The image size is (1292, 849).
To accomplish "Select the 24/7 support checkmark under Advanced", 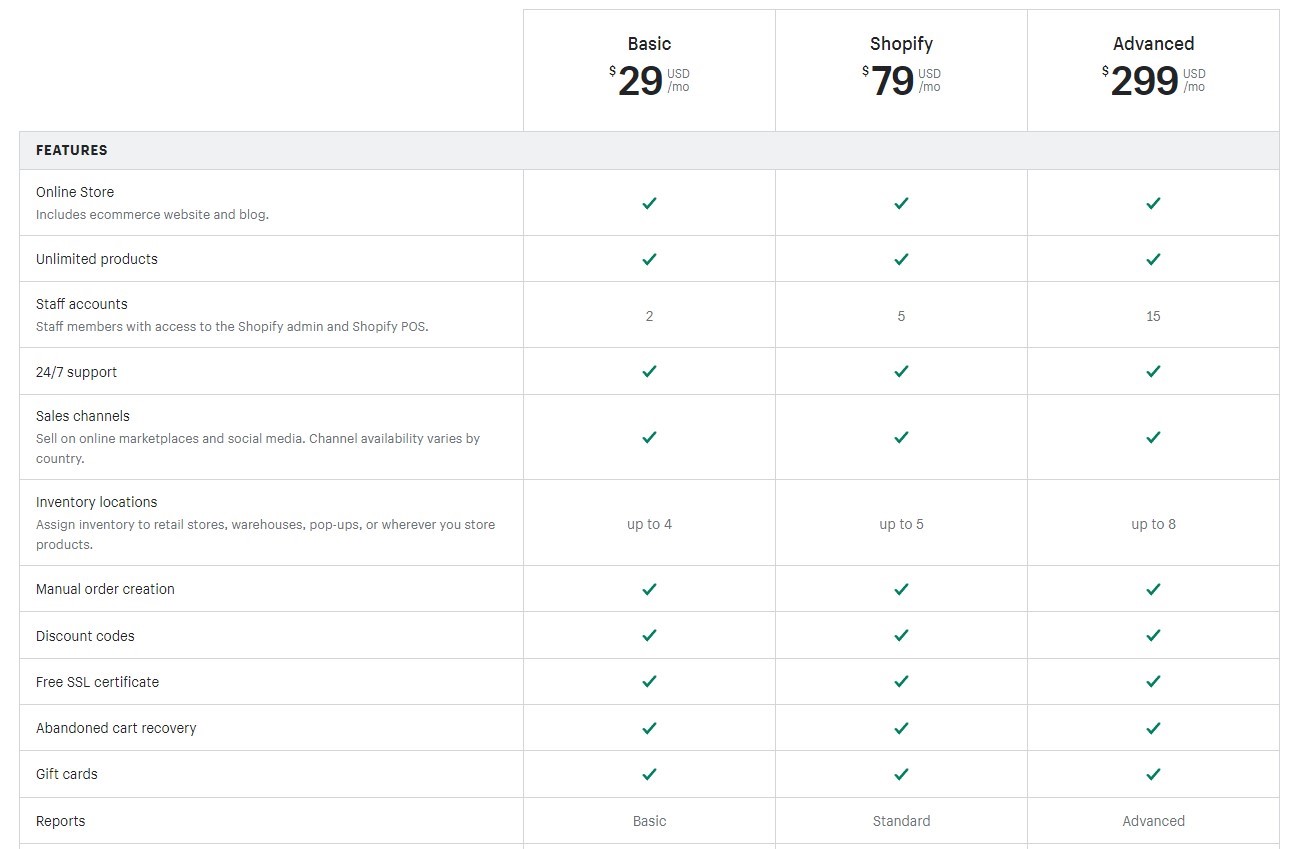I will point(1153,371).
